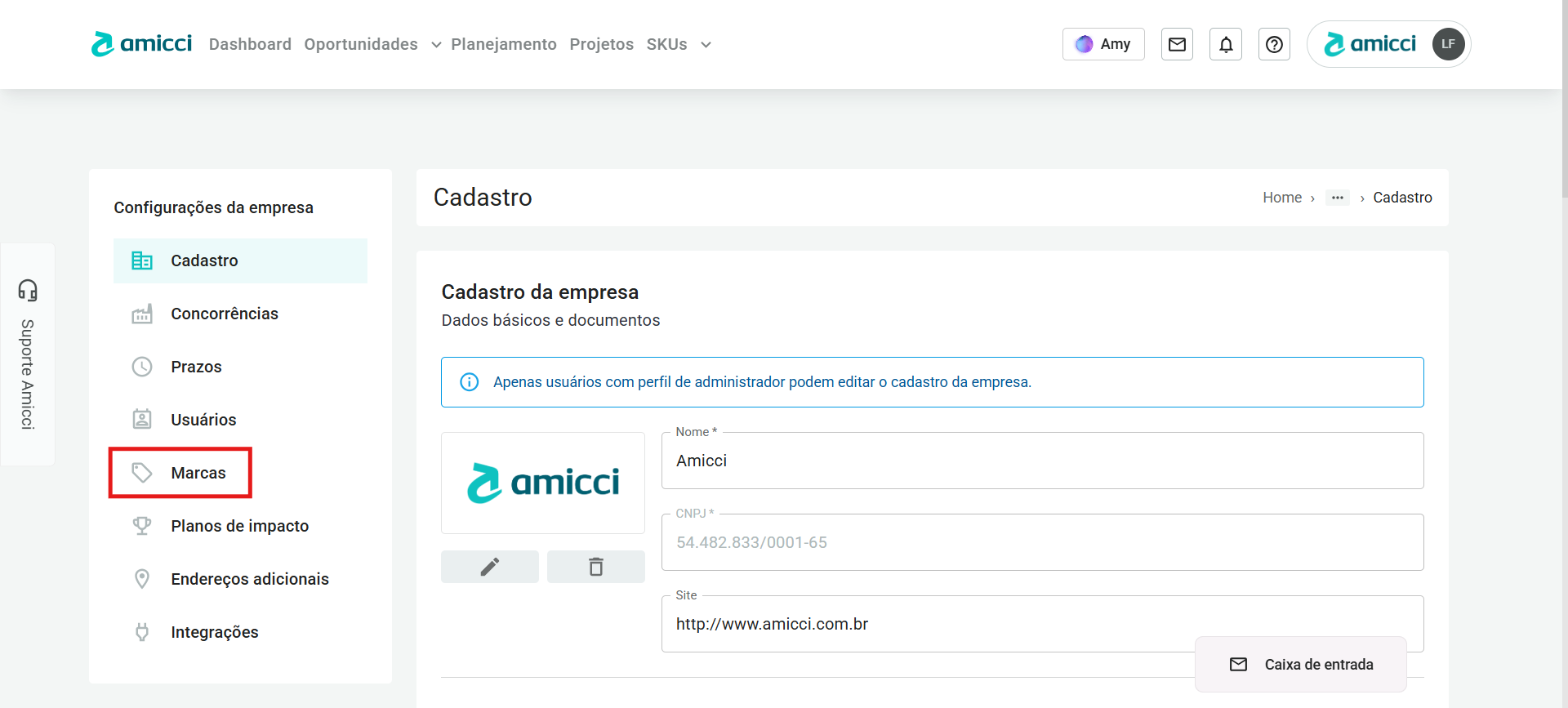Expand breadcrumb ellipsis menu
Image resolution: width=1568 pixels, height=708 pixels.
point(1337,198)
